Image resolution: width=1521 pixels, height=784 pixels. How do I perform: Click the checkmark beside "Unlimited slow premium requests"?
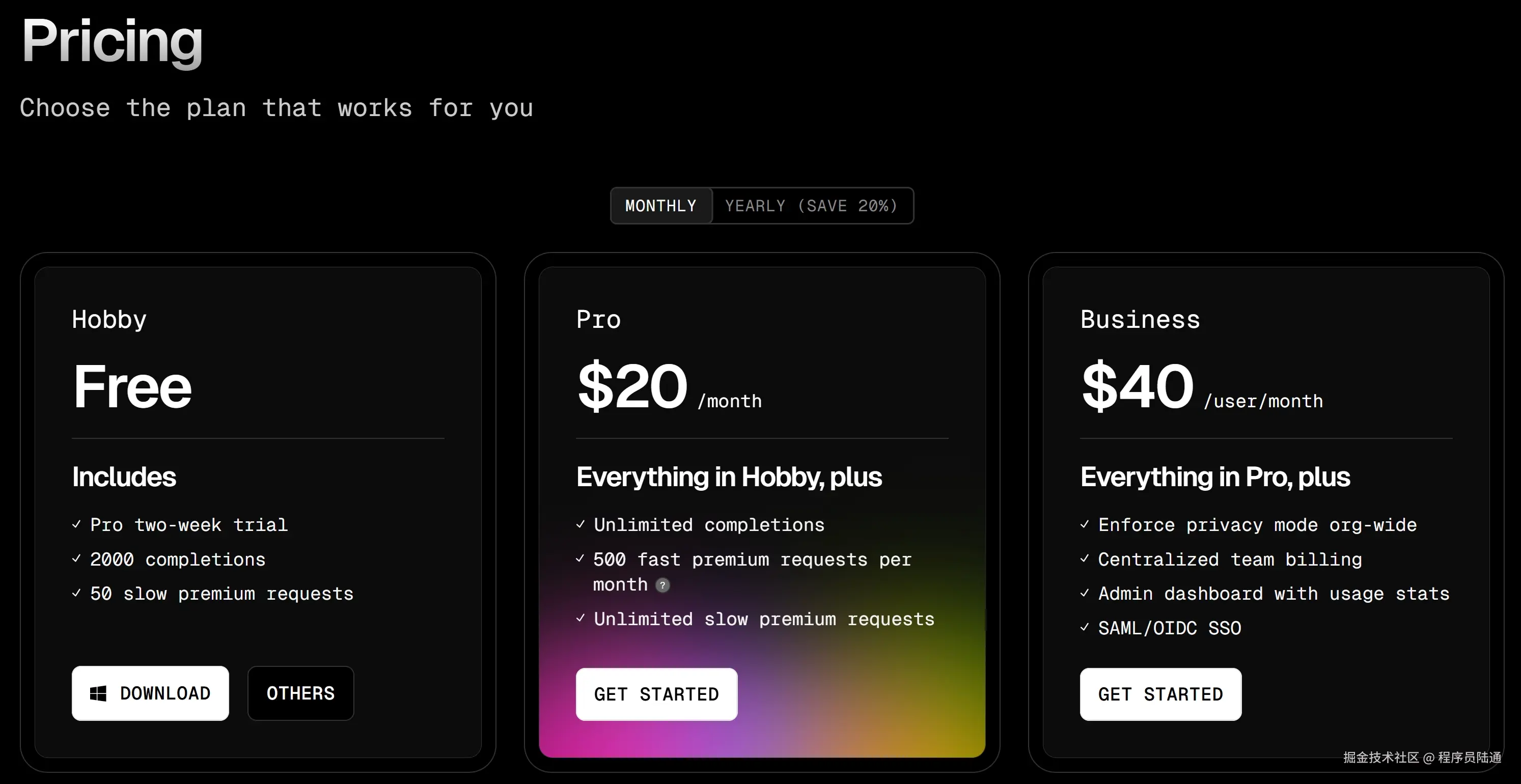pos(580,618)
